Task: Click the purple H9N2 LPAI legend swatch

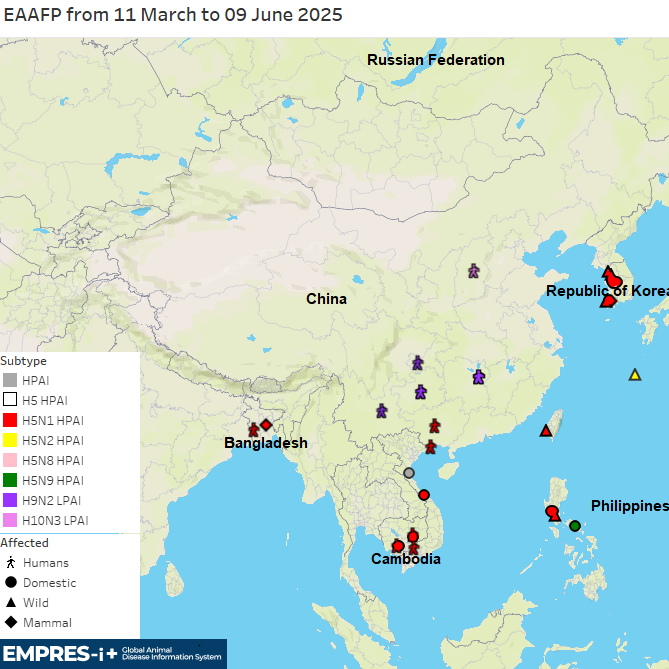Action: click(x=10, y=500)
